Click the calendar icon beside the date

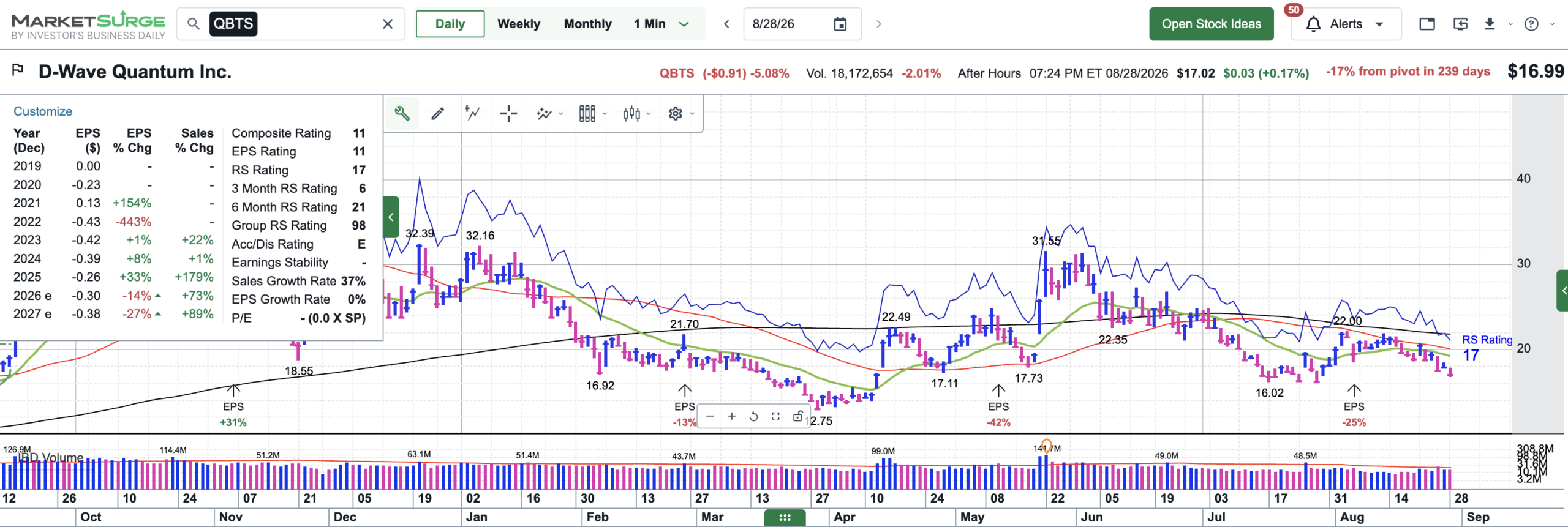point(840,24)
